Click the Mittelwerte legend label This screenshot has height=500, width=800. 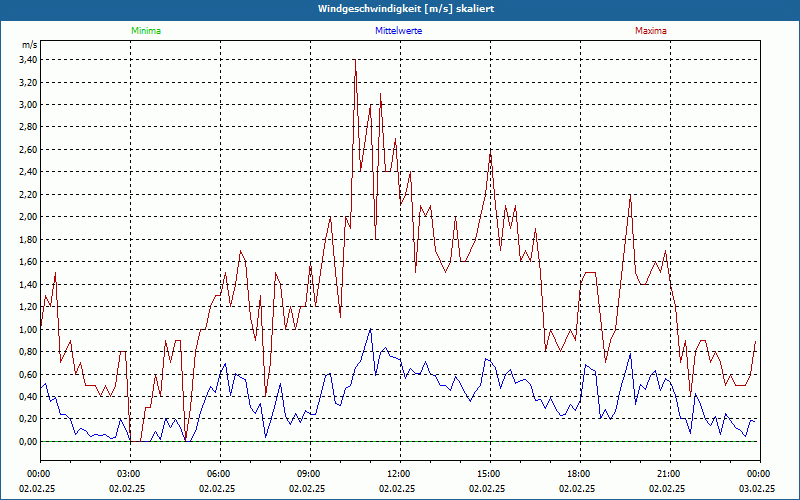[x=398, y=31]
